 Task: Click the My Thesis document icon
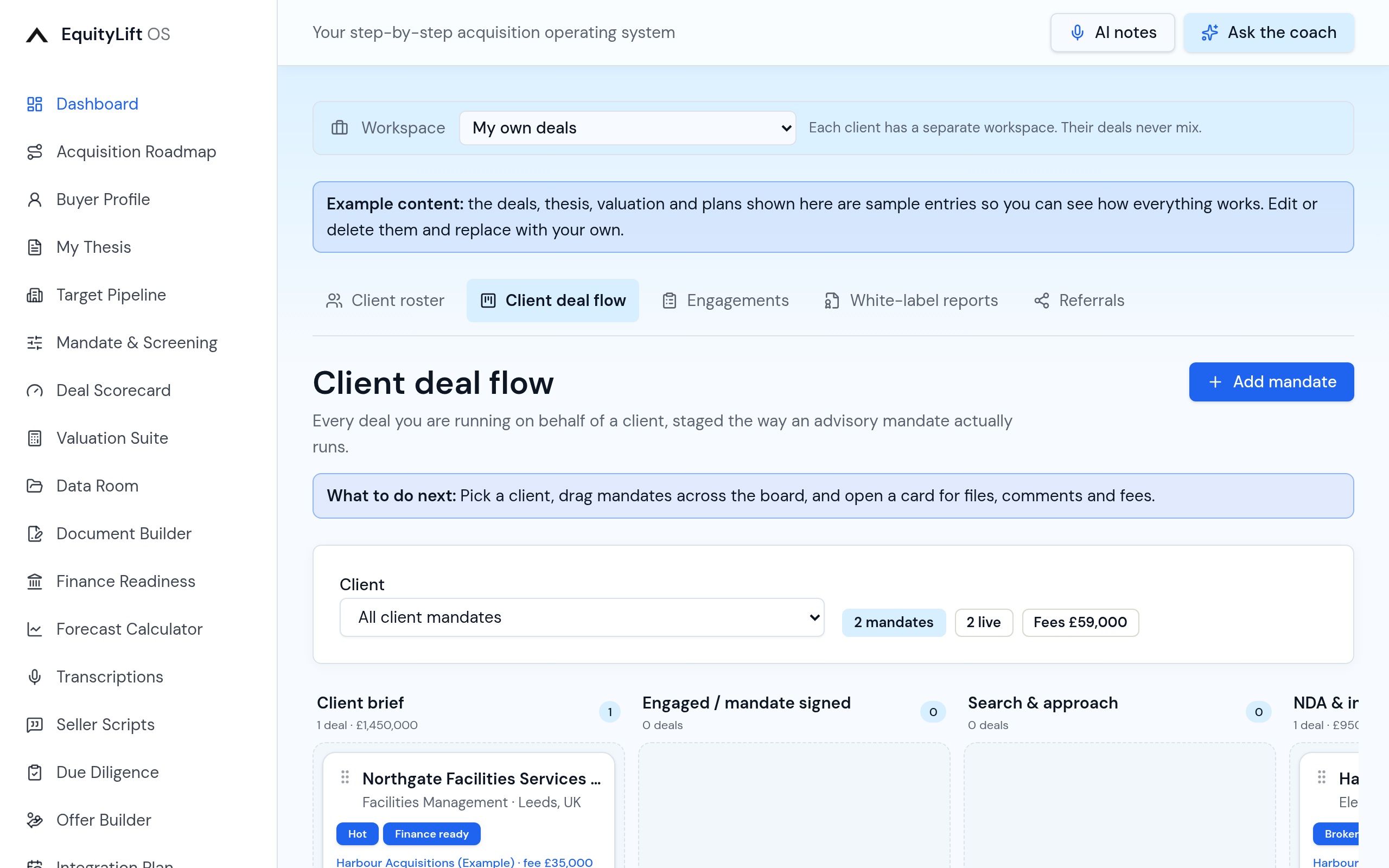tap(34, 247)
